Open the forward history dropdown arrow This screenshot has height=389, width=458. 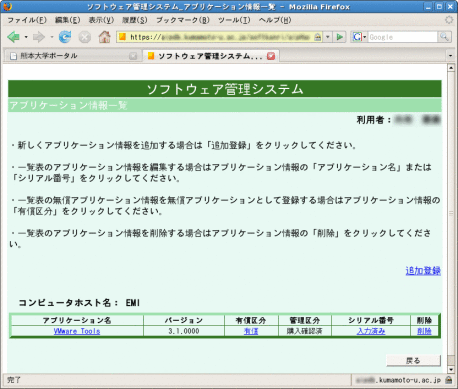(x=52, y=37)
